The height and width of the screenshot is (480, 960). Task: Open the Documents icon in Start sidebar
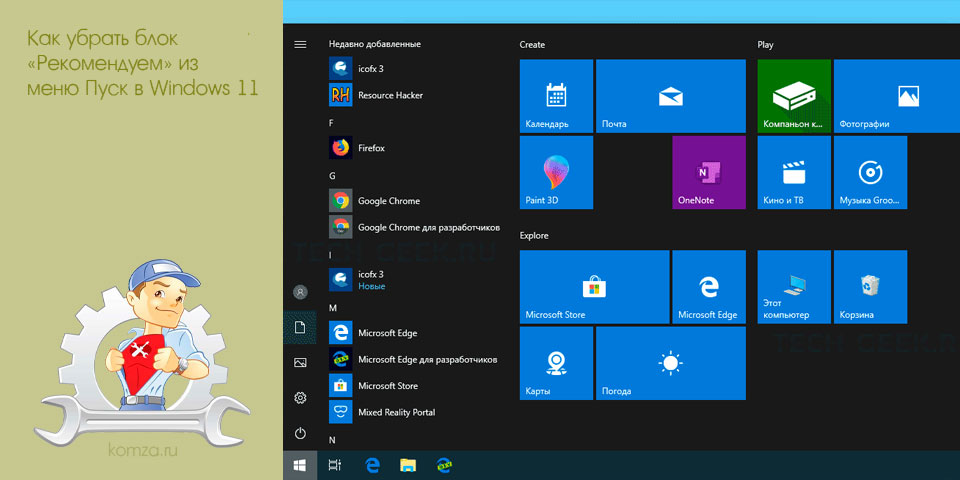click(x=300, y=328)
